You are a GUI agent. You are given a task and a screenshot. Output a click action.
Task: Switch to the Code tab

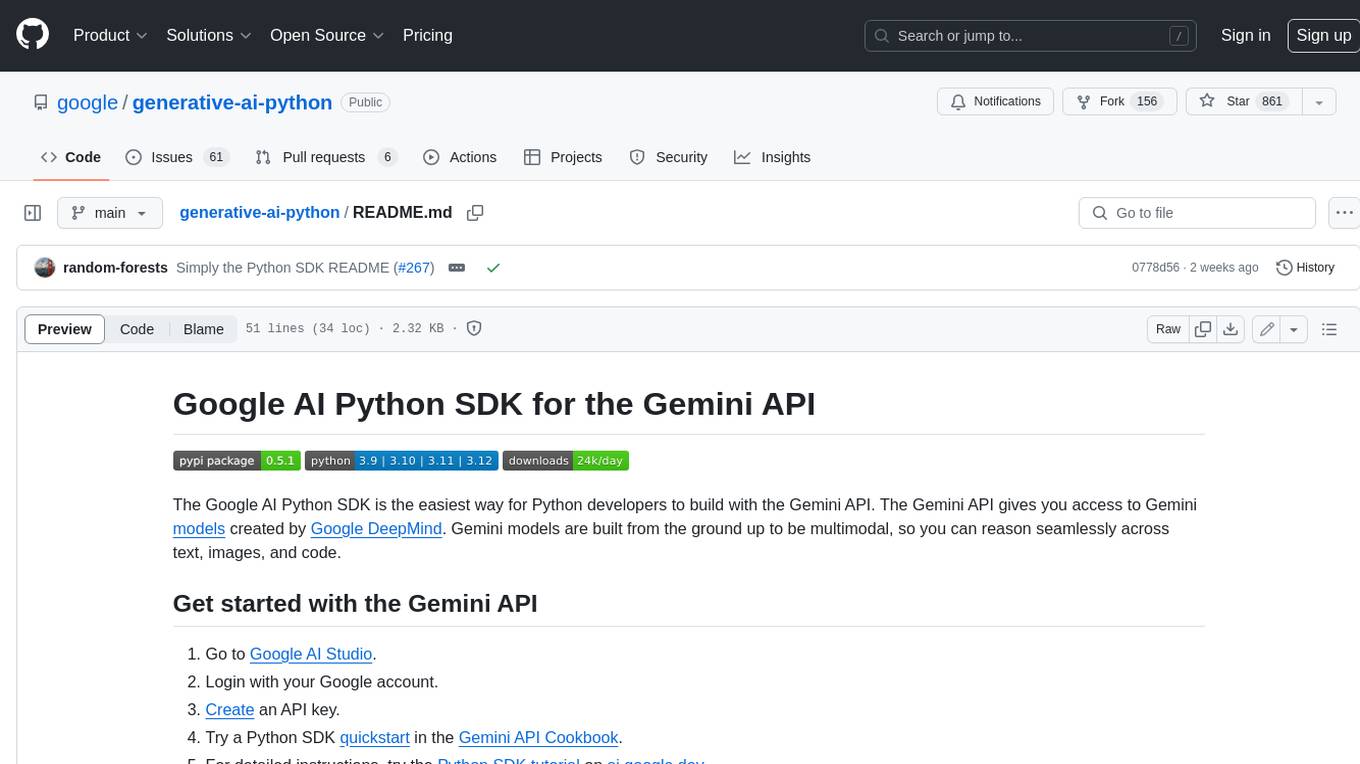70,157
